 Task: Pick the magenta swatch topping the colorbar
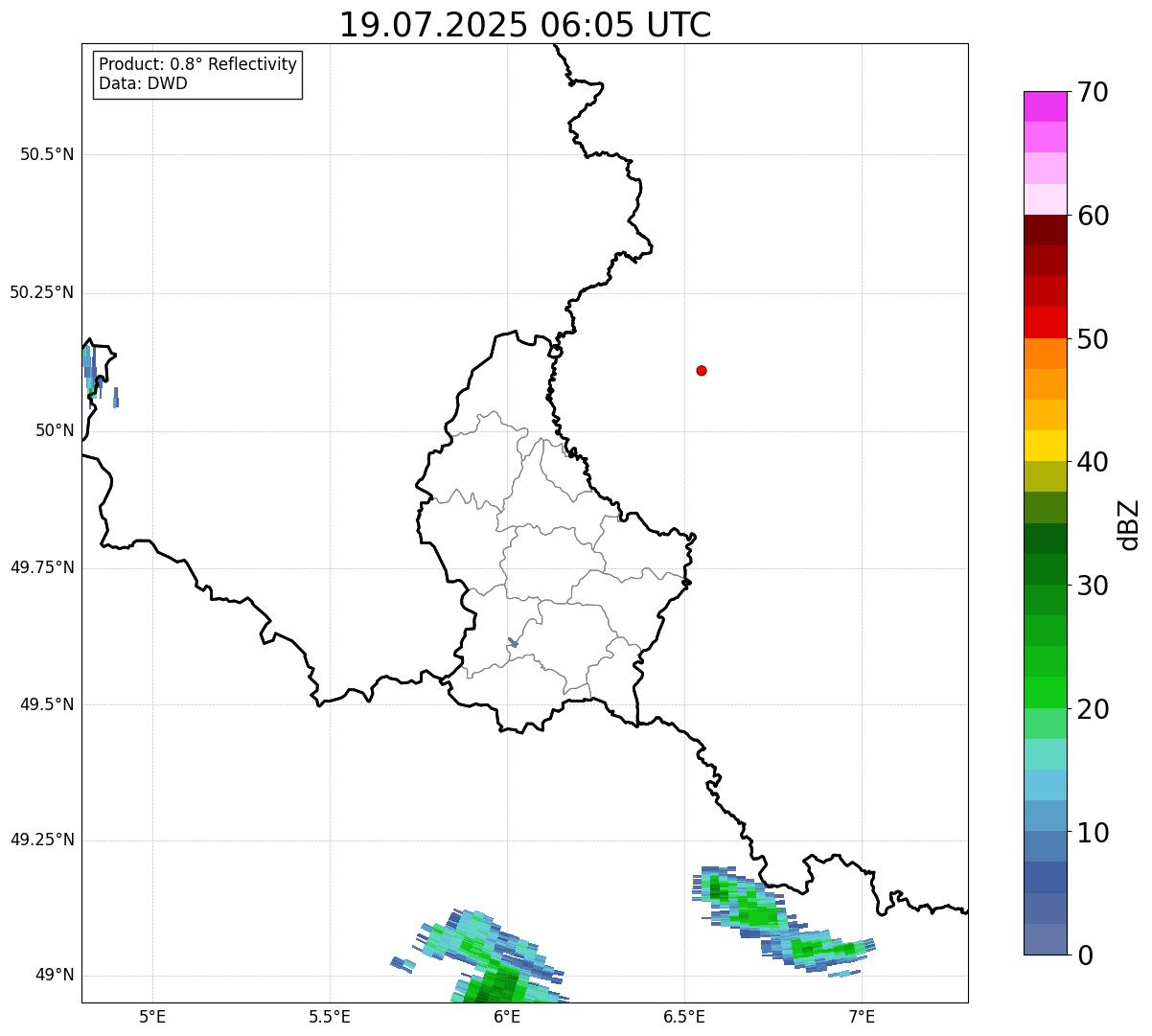tap(1045, 106)
